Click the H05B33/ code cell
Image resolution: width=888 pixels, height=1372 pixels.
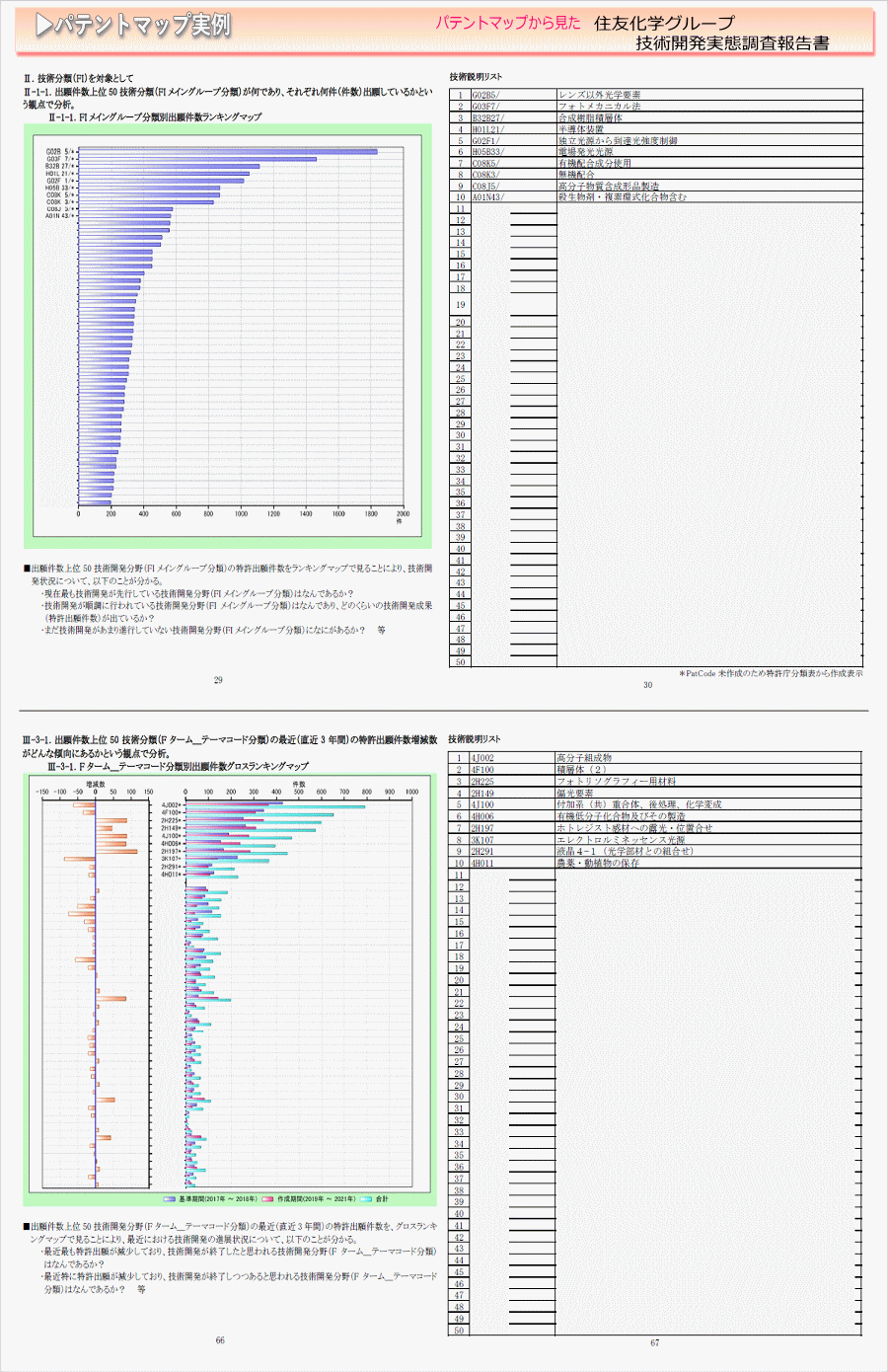point(513,152)
